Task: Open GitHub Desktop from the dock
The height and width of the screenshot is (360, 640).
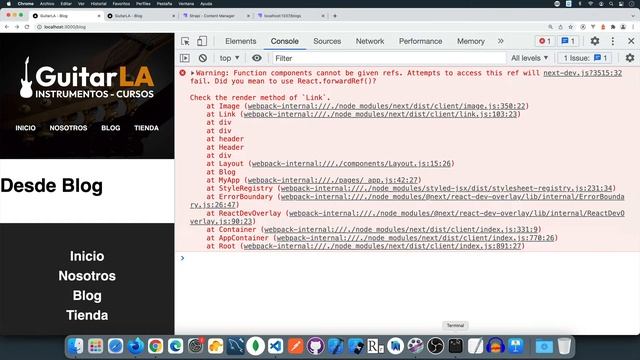Action: (316, 346)
